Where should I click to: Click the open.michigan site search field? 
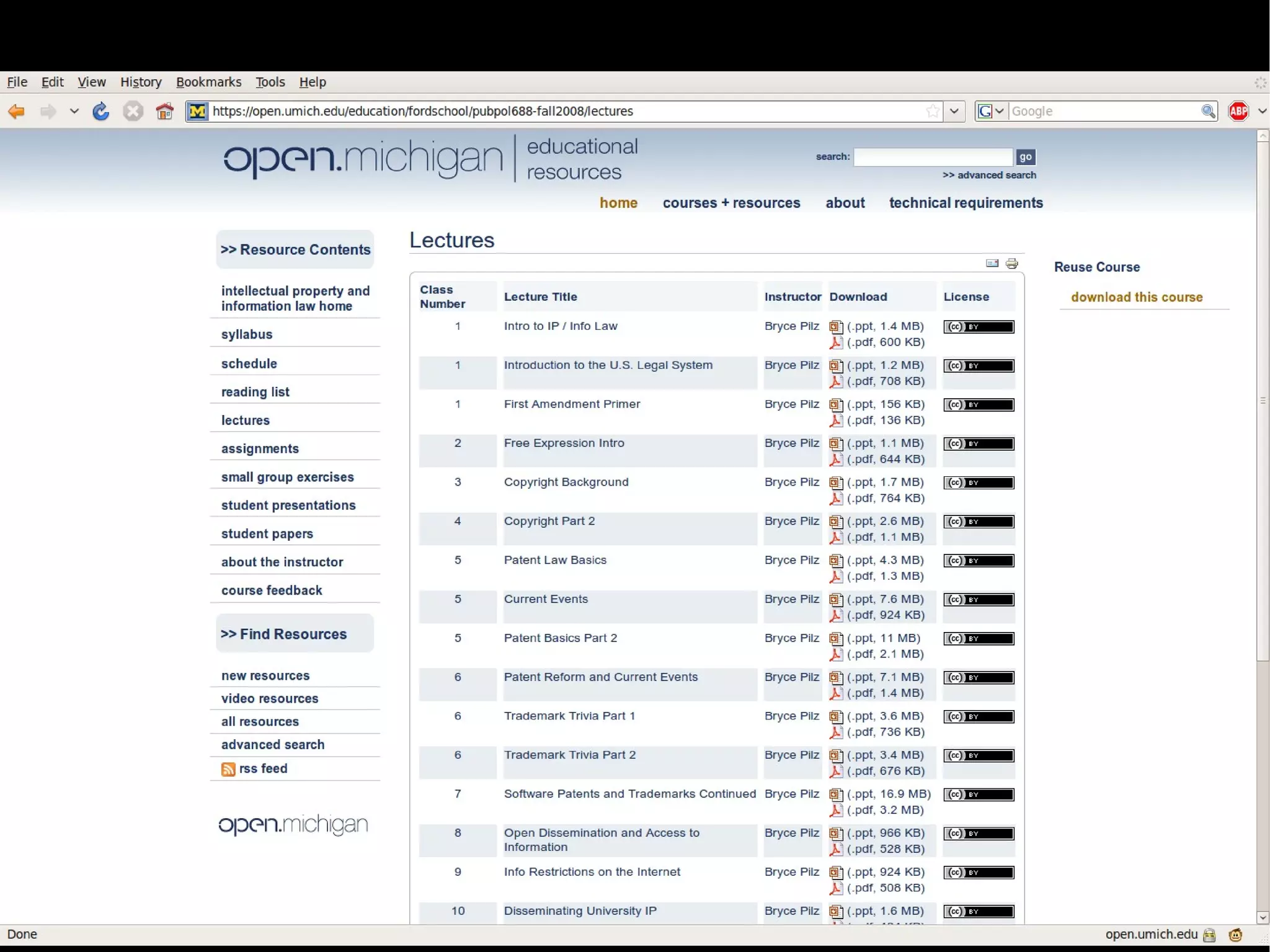pos(933,157)
